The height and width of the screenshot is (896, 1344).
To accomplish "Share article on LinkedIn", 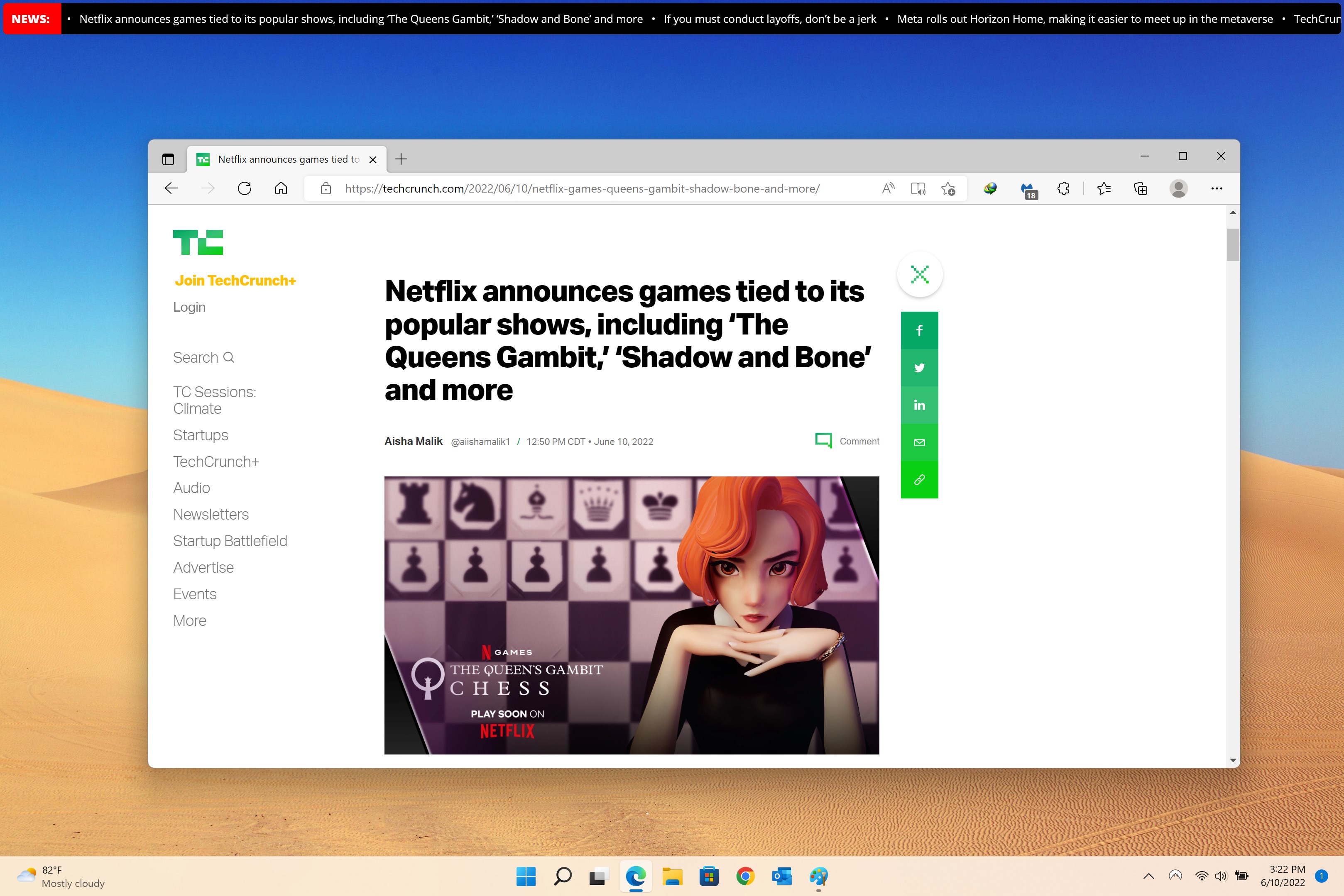I will tap(919, 405).
